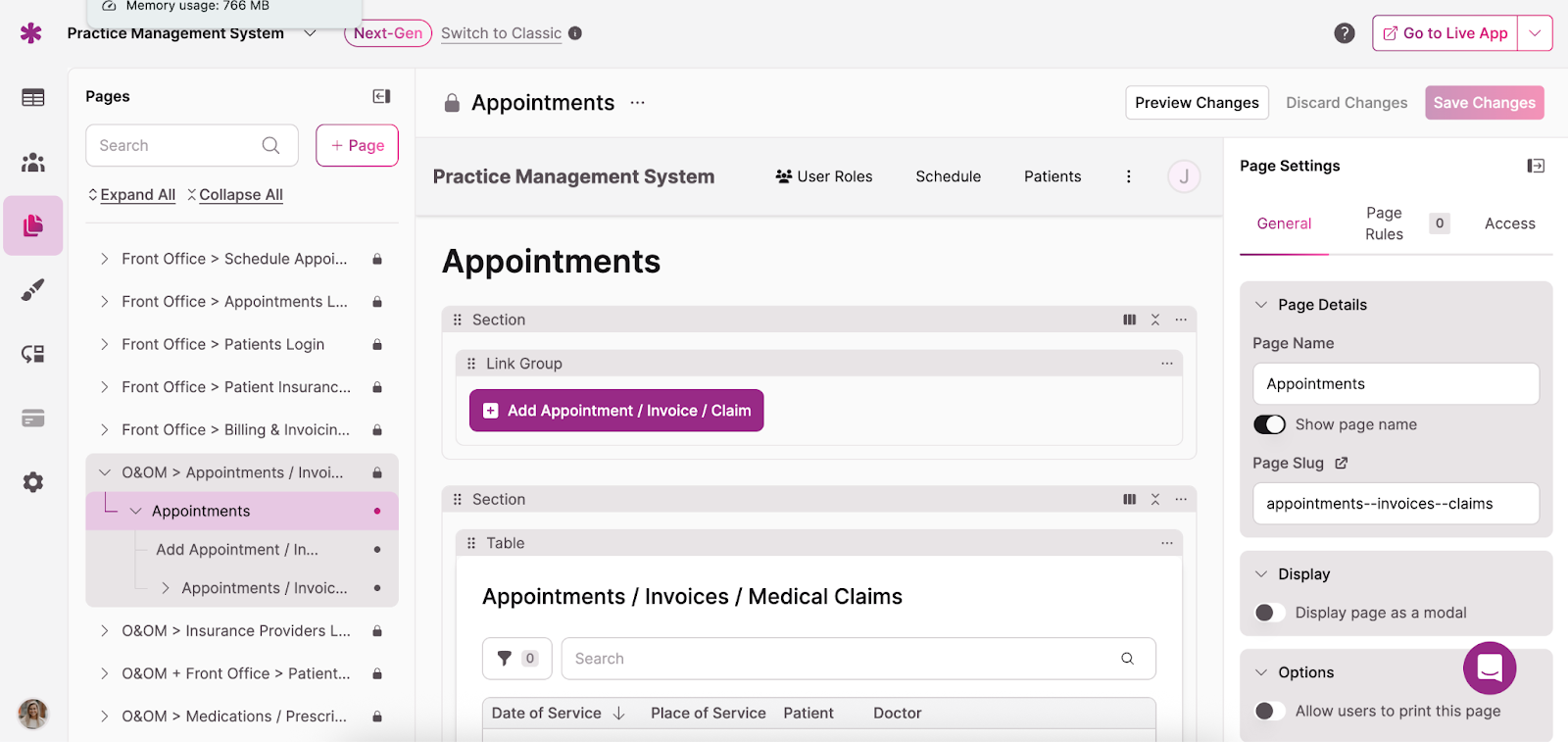Toggle the Show page name switch
This screenshot has height=742, width=1568.
[x=1270, y=424]
